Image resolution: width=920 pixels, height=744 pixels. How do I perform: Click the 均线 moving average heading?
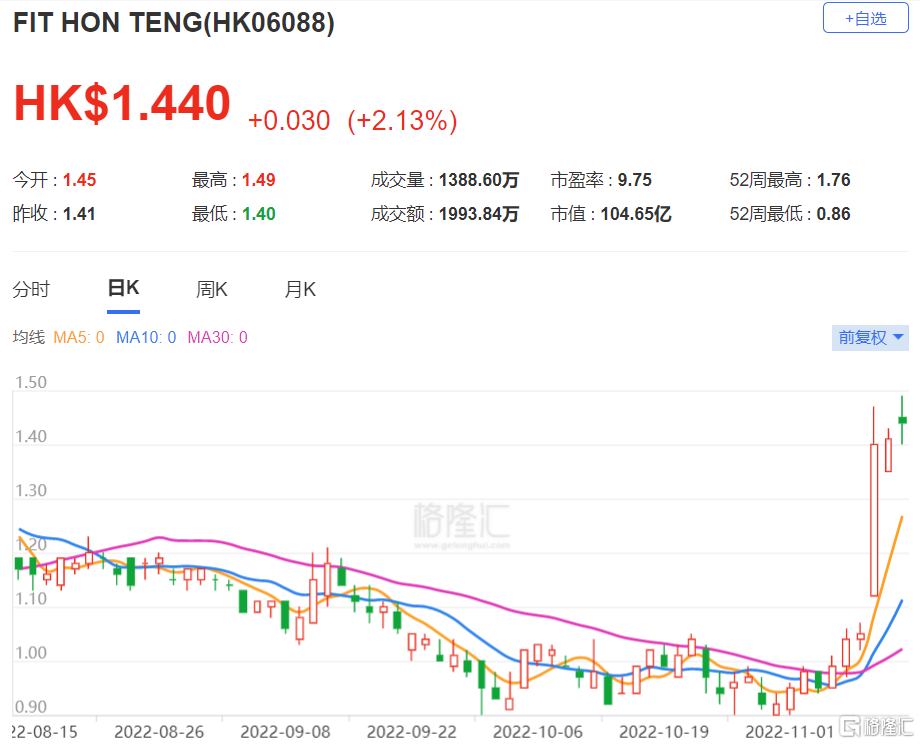tap(29, 337)
